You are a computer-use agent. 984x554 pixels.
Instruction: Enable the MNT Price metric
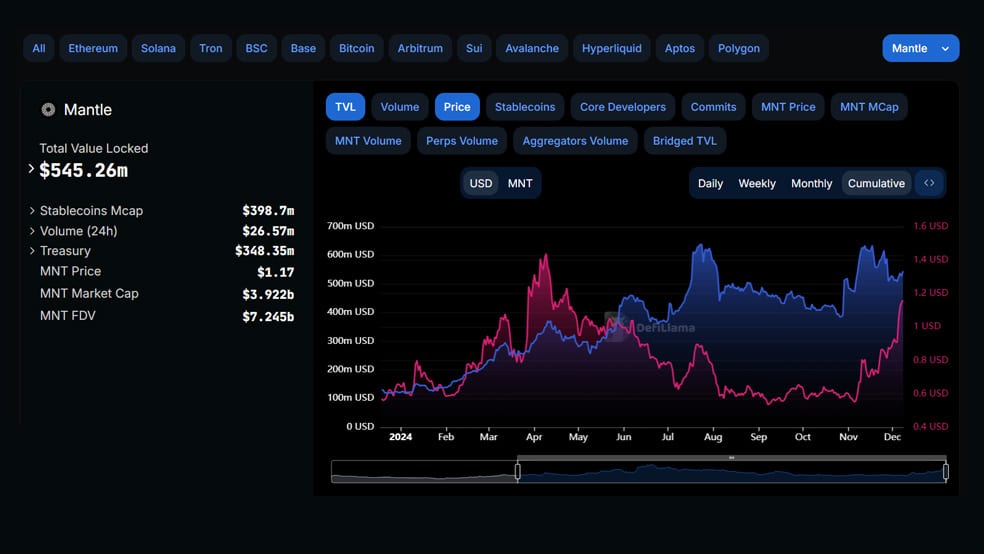(788, 107)
